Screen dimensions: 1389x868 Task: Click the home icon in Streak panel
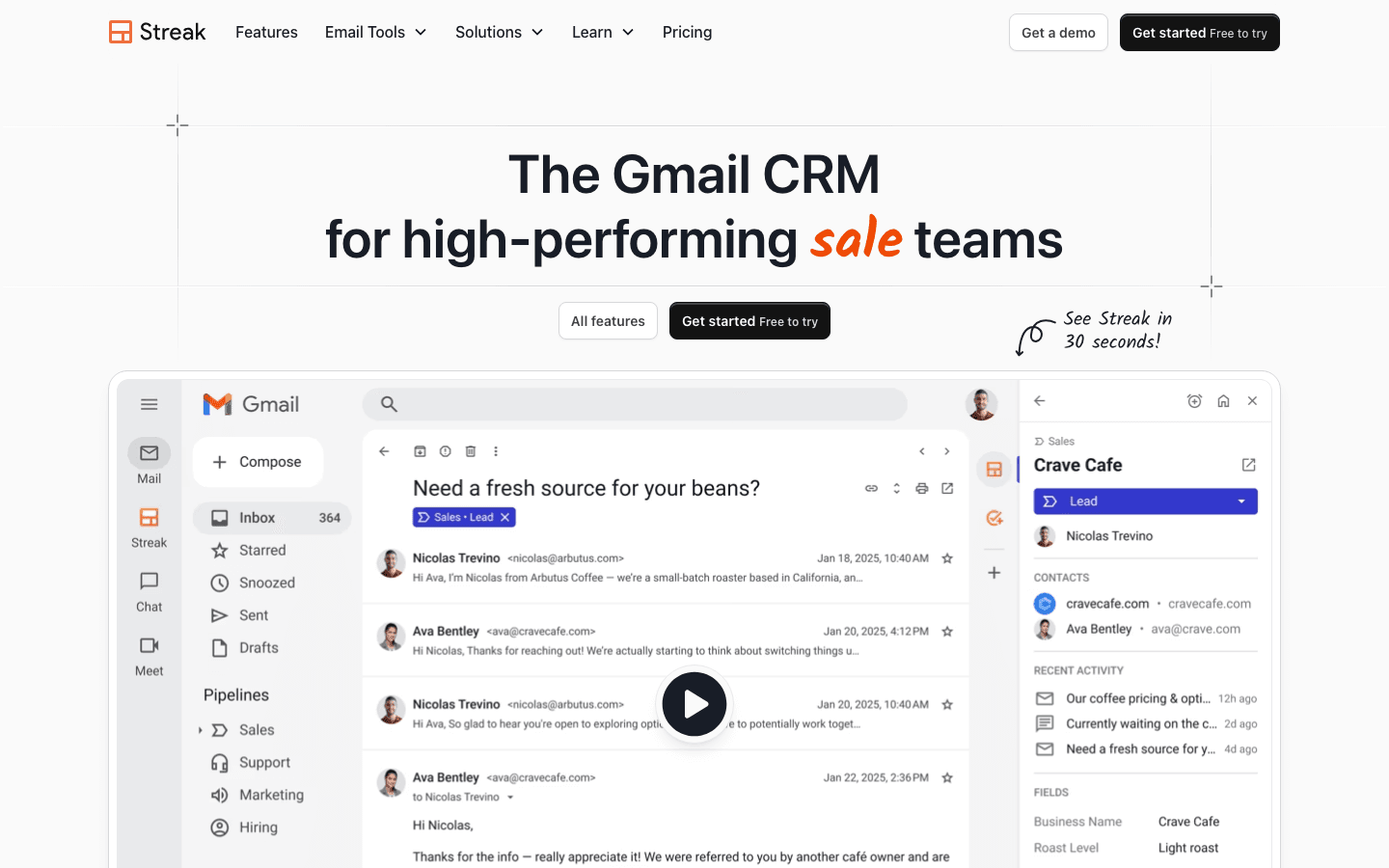[1223, 401]
